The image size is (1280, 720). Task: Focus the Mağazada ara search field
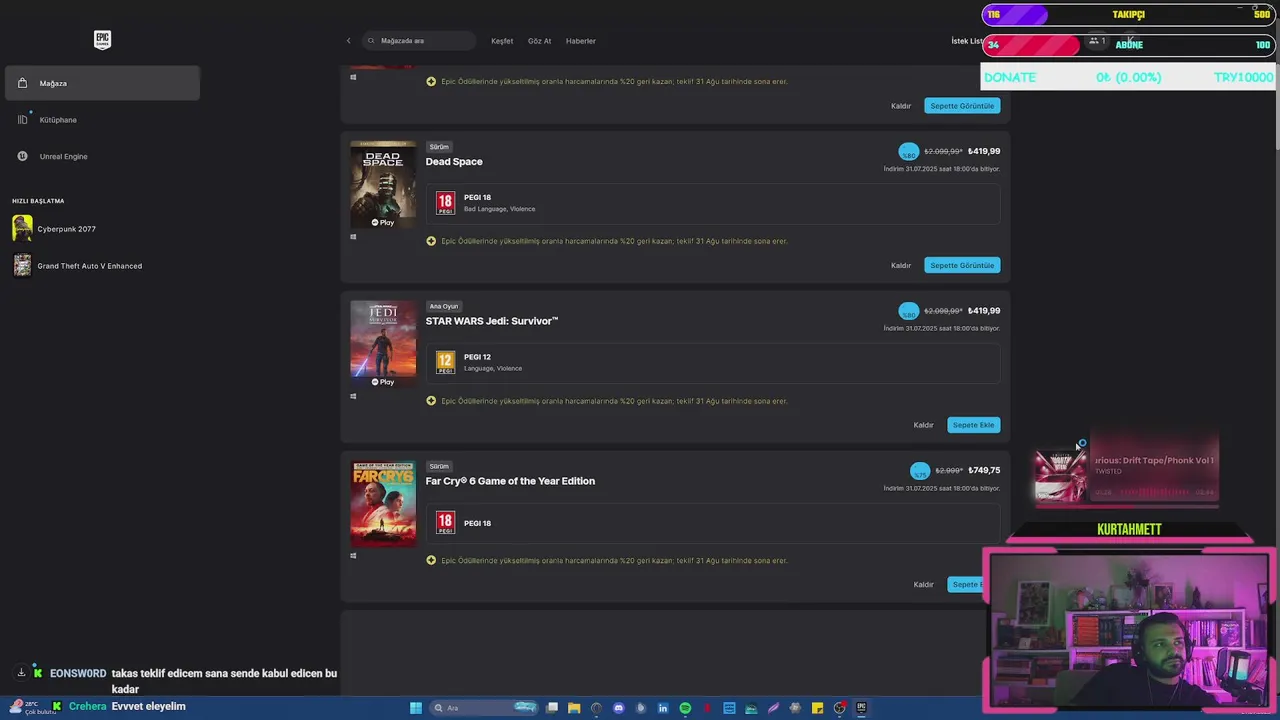(420, 41)
